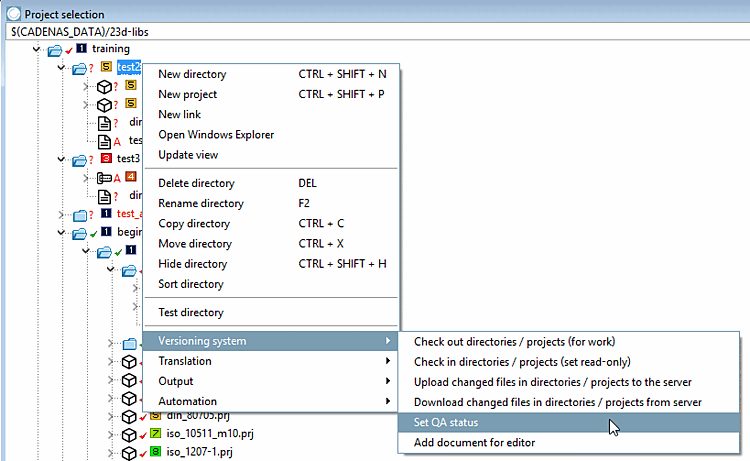Choose 'Copy directory' entry
The height and width of the screenshot is (461, 750).
(271, 223)
